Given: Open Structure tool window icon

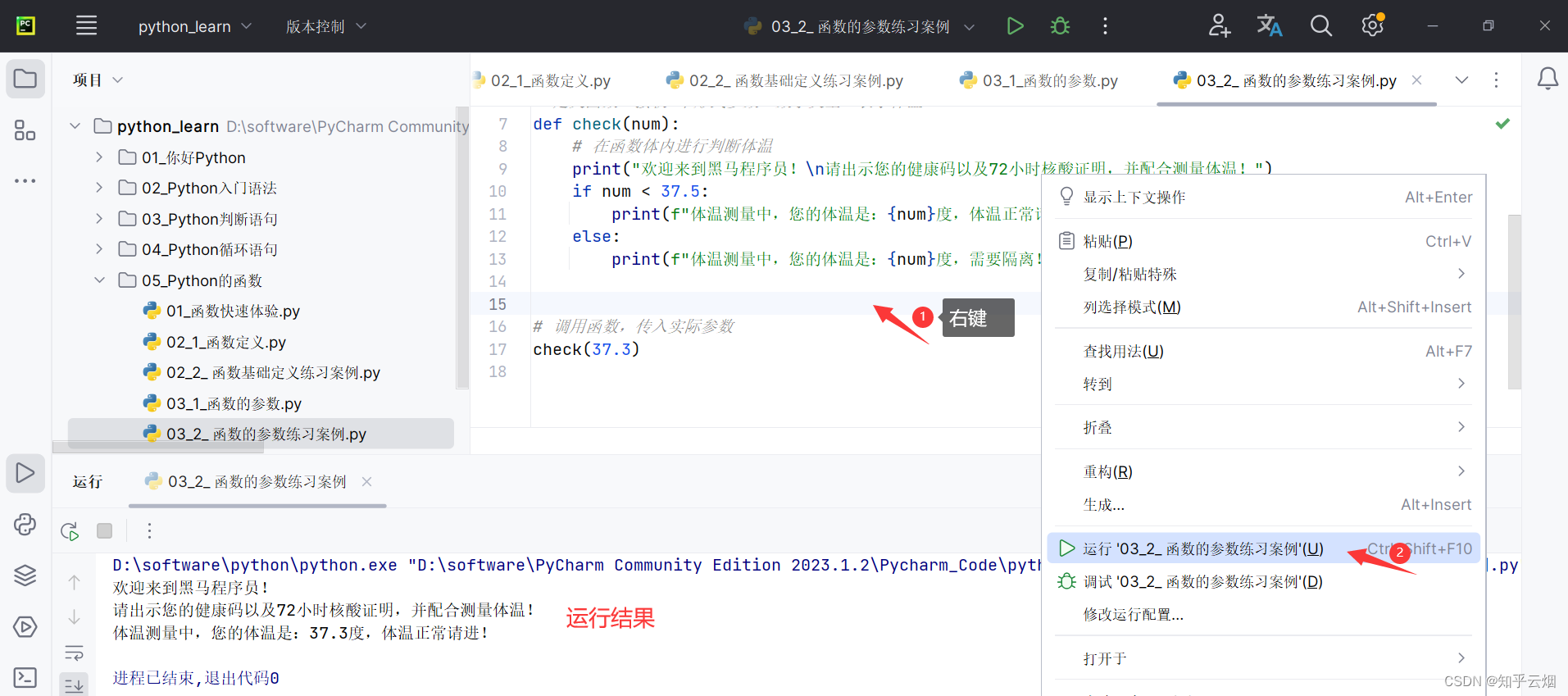Looking at the screenshot, I should [25, 130].
